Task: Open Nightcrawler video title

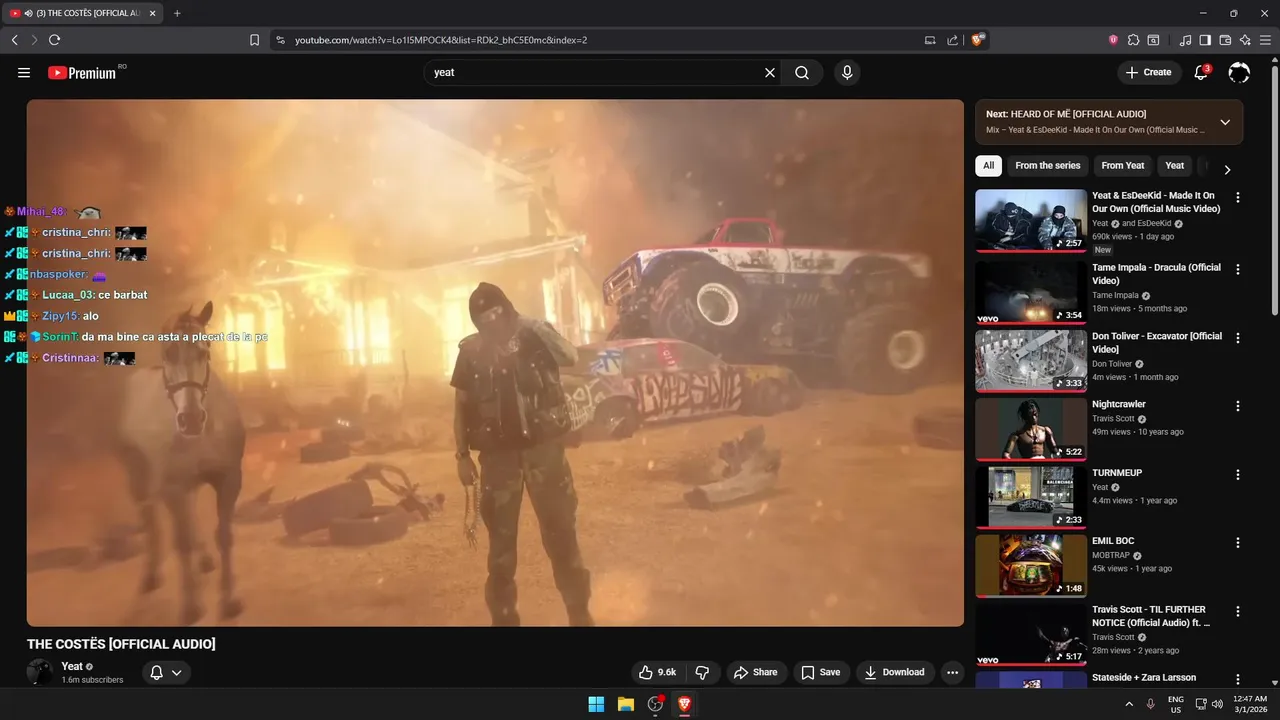Action: 1119,405
